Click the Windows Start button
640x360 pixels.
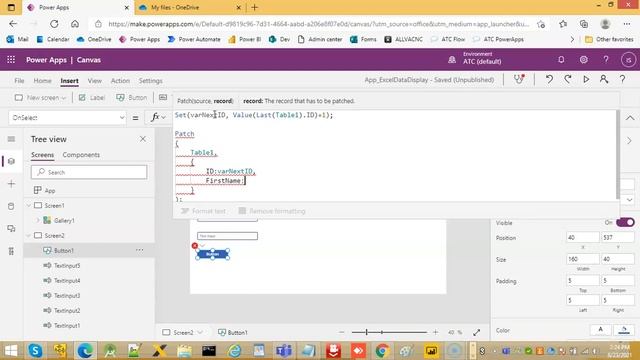11,351
